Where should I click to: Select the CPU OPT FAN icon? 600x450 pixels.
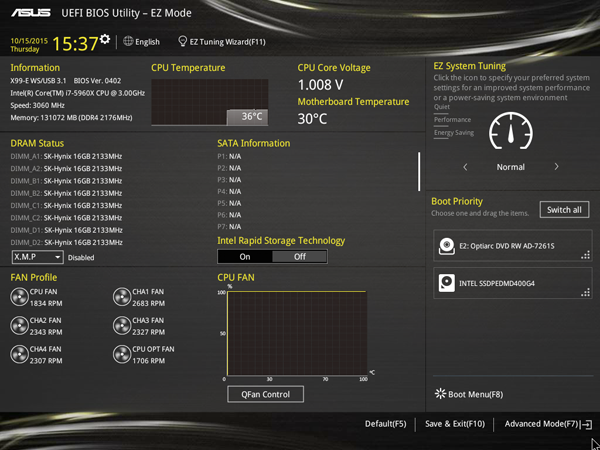pos(121,354)
